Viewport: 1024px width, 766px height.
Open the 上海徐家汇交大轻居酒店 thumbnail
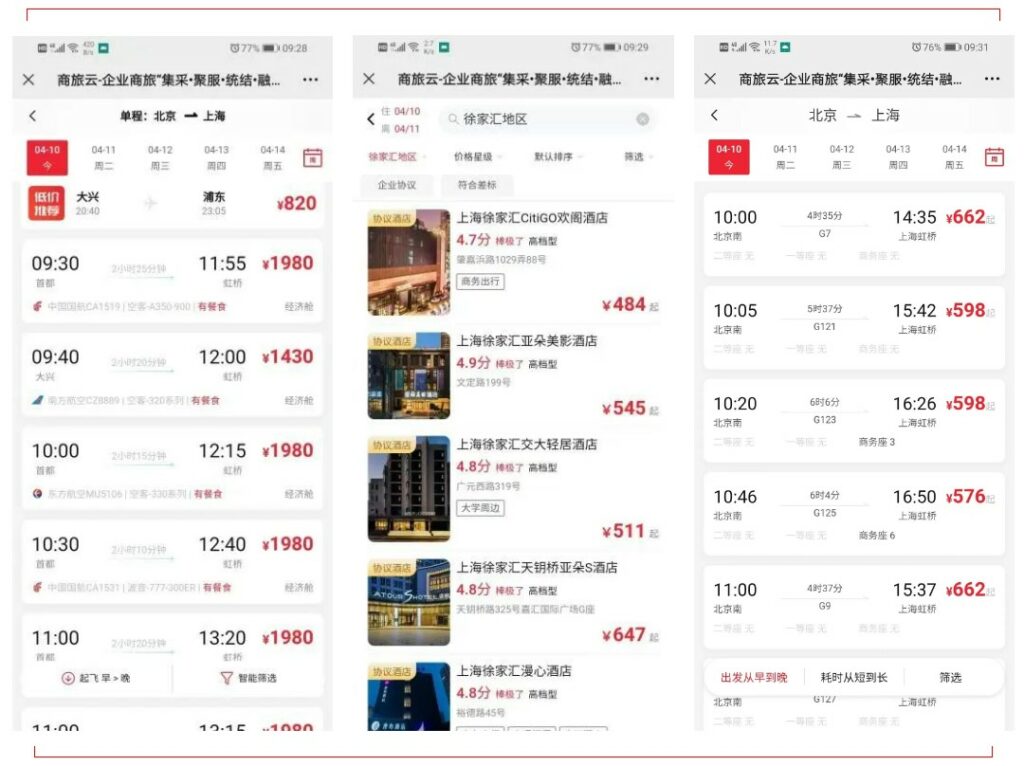(x=409, y=488)
